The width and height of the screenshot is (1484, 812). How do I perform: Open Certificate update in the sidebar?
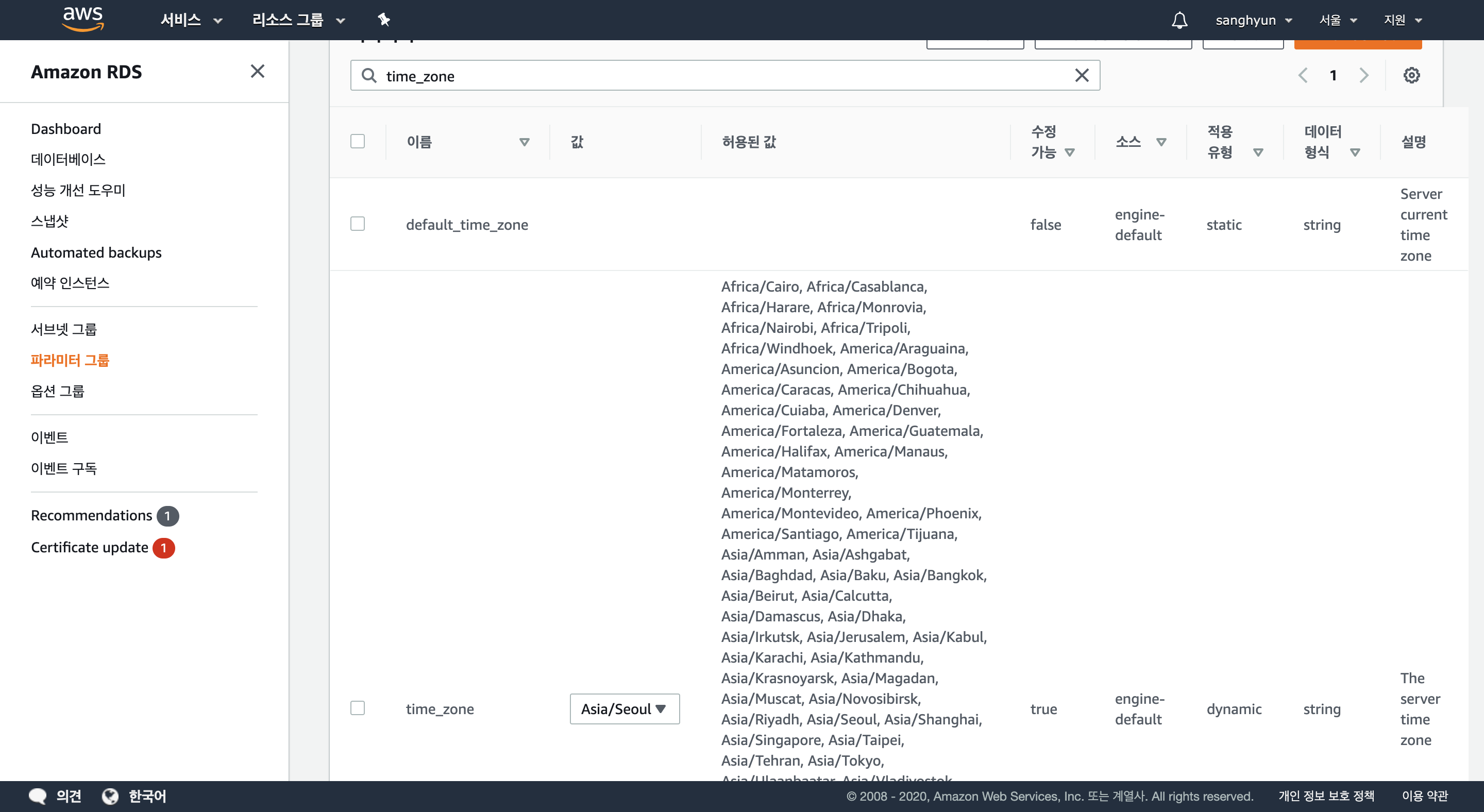(x=89, y=547)
